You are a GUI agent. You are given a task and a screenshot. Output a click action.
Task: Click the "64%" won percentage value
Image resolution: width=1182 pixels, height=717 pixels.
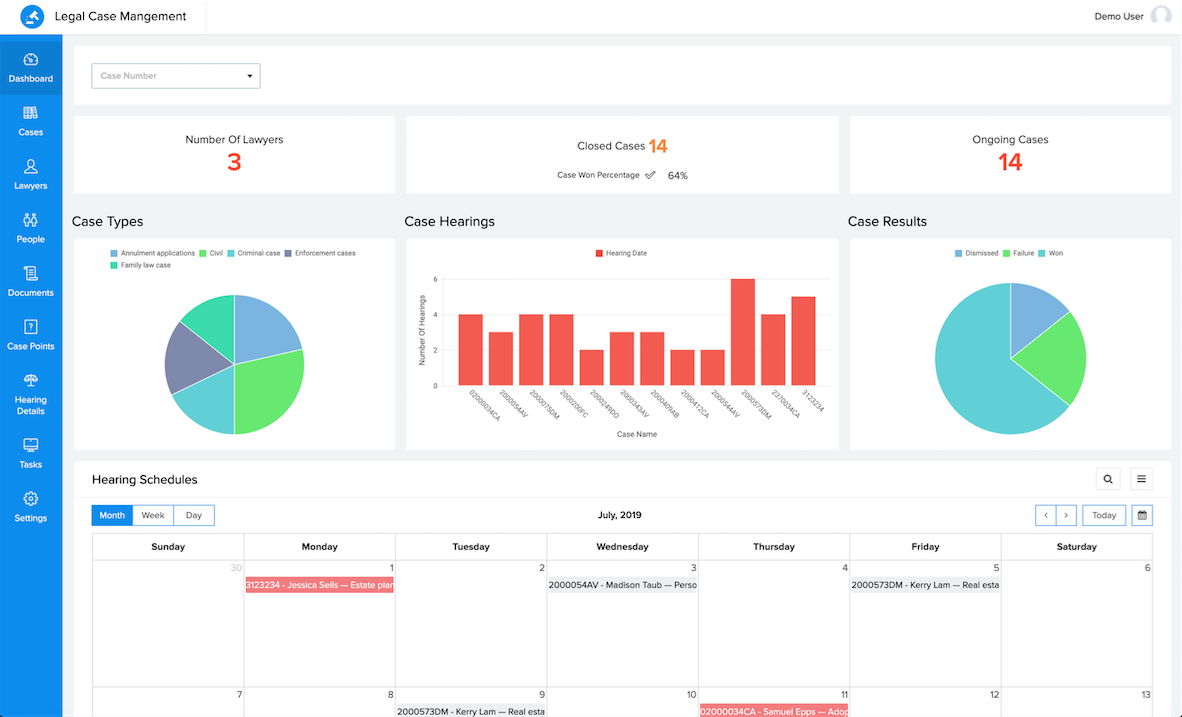point(678,176)
